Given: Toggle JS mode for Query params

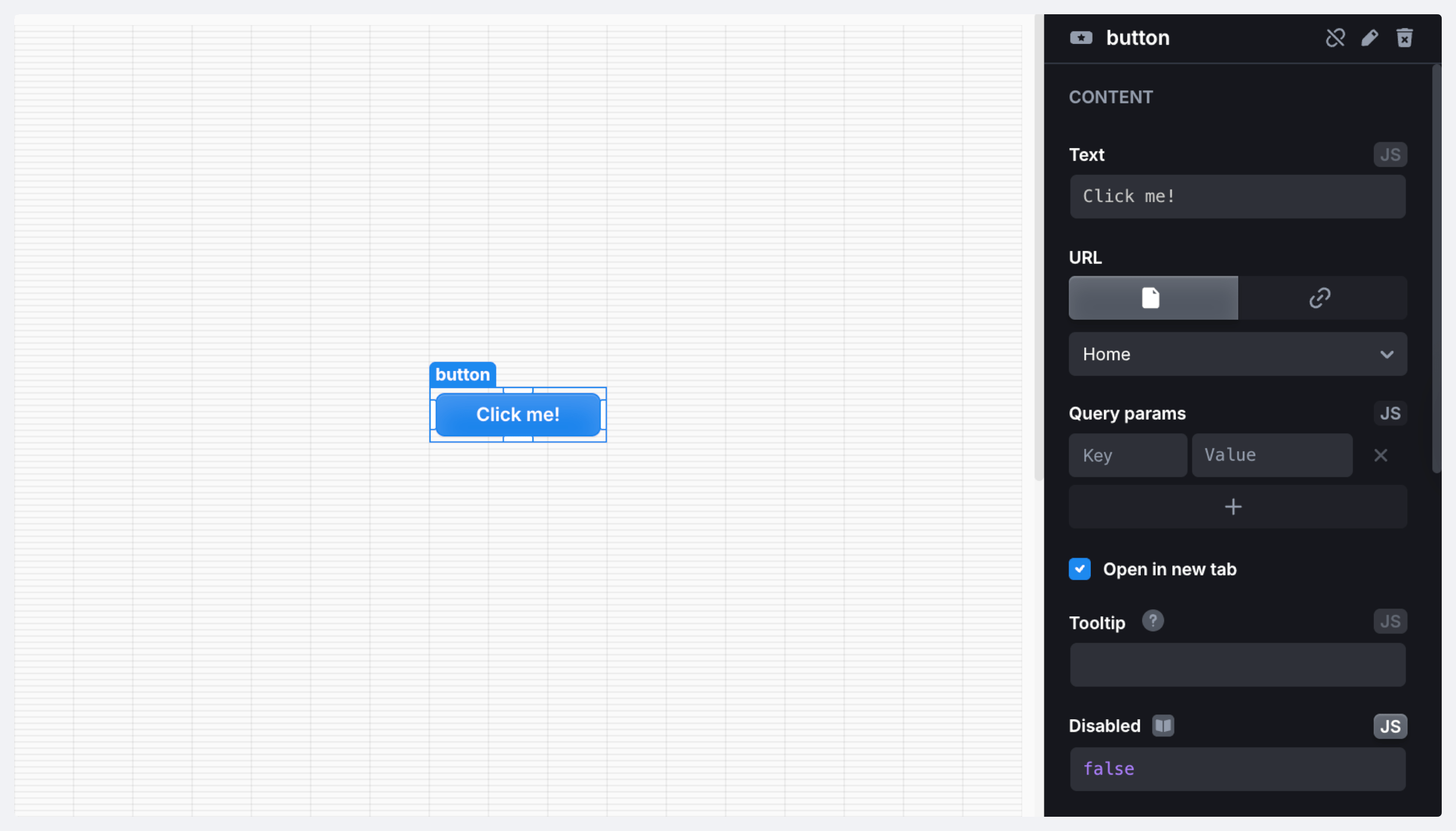Looking at the screenshot, I should tap(1389, 413).
